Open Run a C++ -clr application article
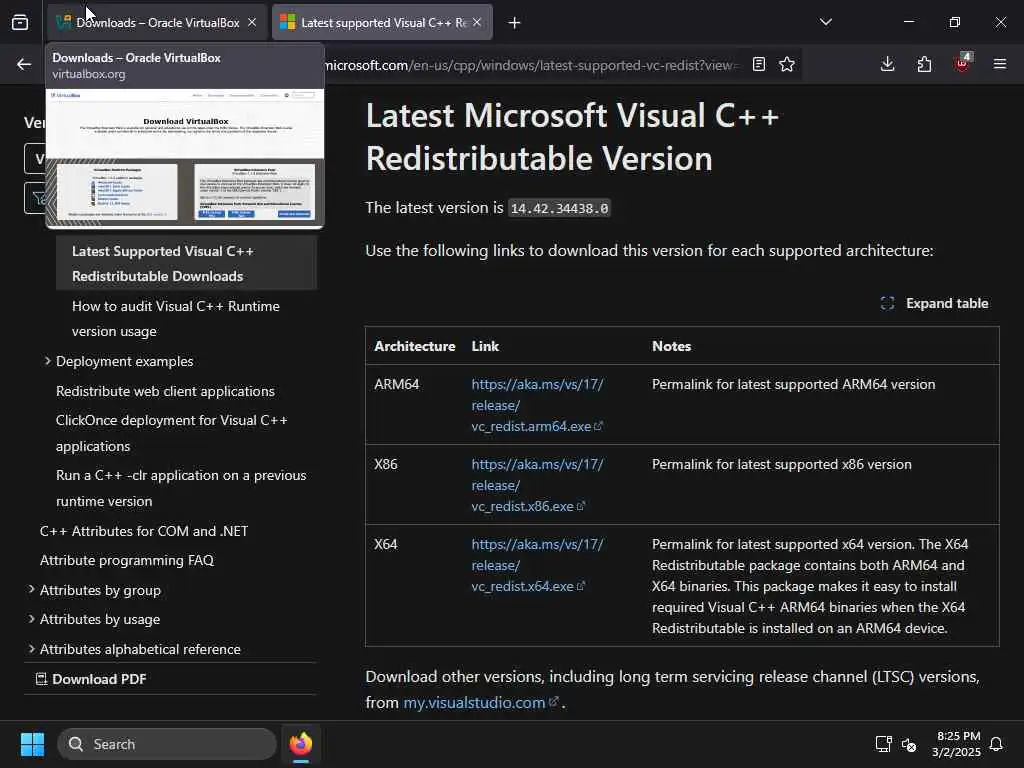Screen dimensions: 1024x768 tap(181, 488)
